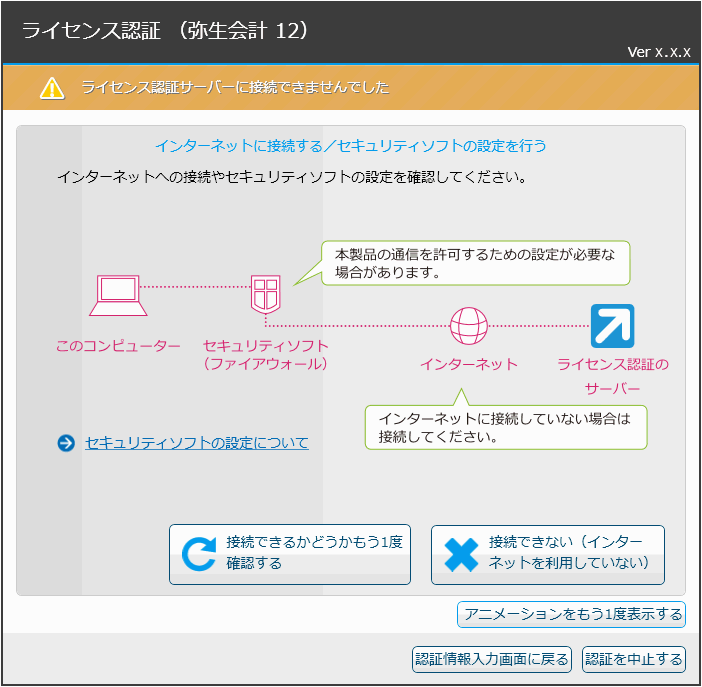The height and width of the screenshot is (687, 702).
Task: Go back via 認証情報入力画面に戻る button
Action: 491,659
